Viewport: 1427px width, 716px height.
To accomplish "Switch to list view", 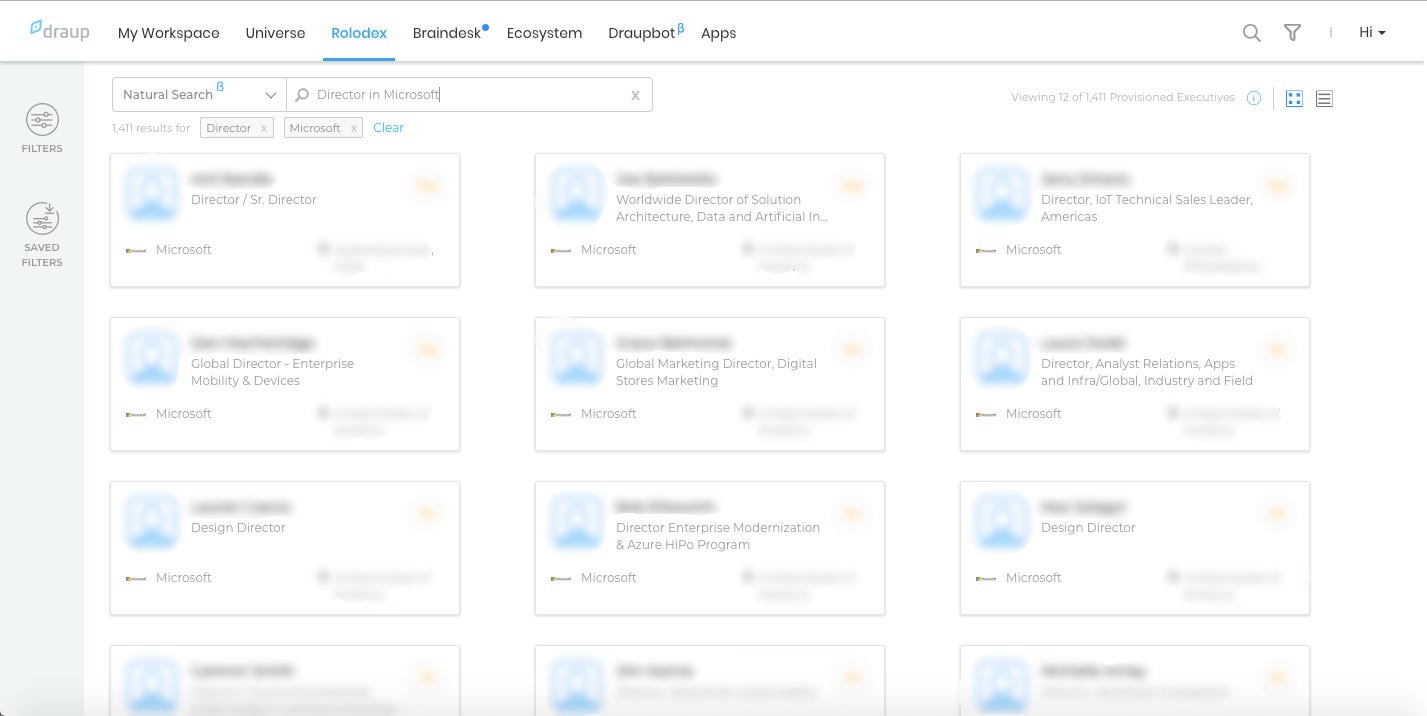I will pyautogui.click(x=1324, y=99).
